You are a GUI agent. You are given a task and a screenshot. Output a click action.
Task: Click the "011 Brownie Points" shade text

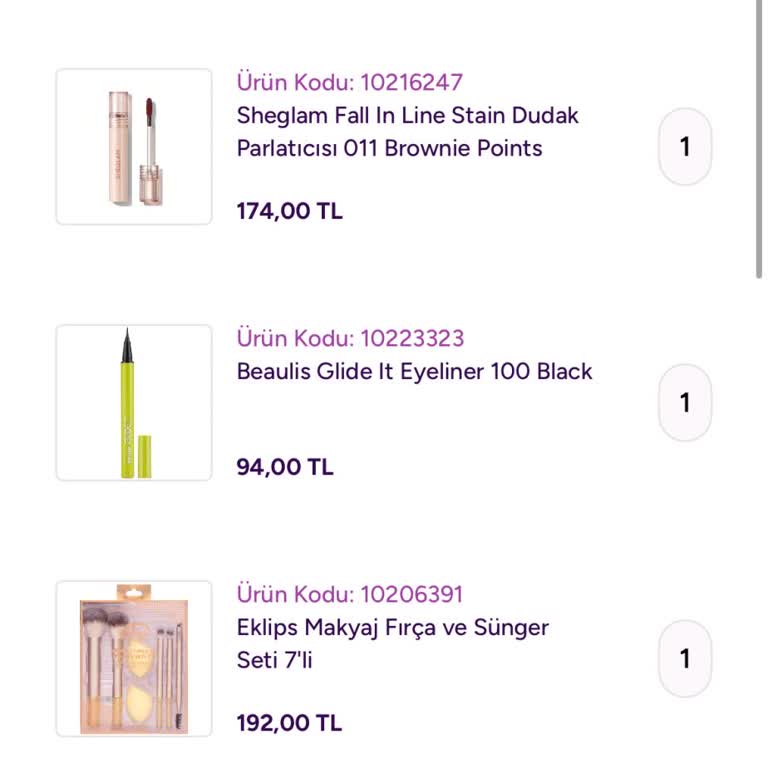(x=443, y=148)
